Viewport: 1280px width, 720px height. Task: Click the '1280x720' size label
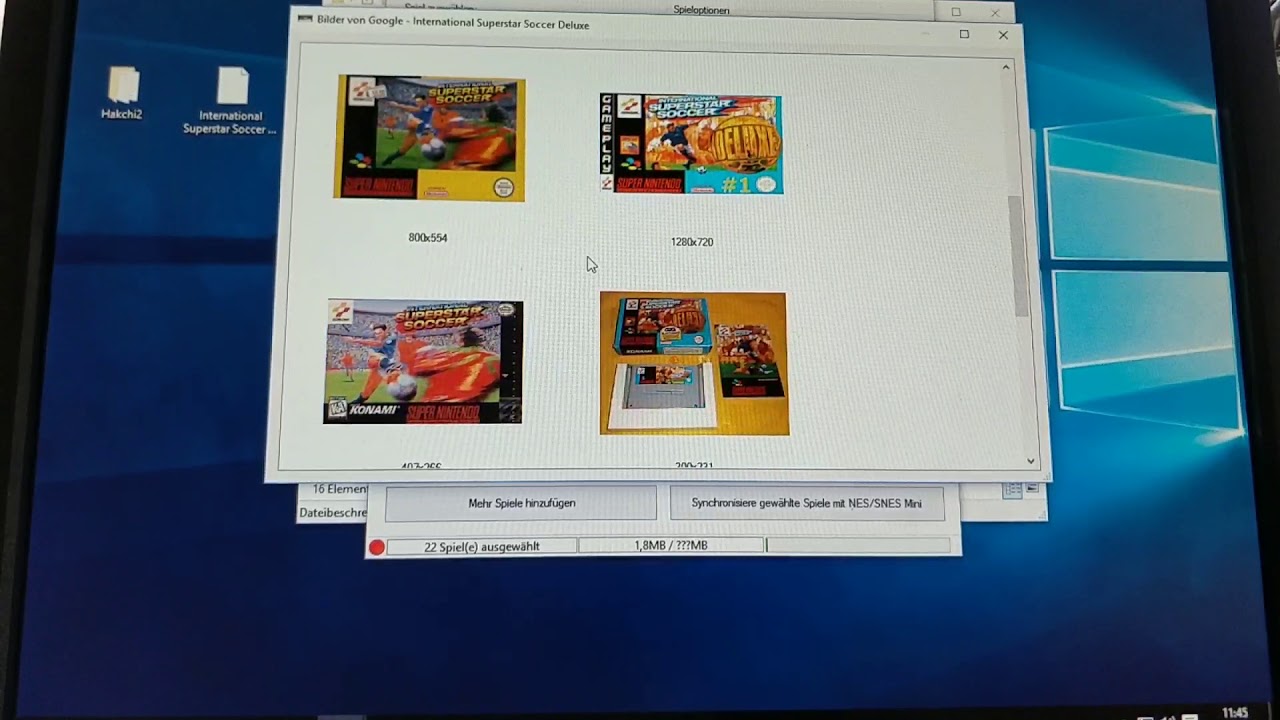[692, 242]
